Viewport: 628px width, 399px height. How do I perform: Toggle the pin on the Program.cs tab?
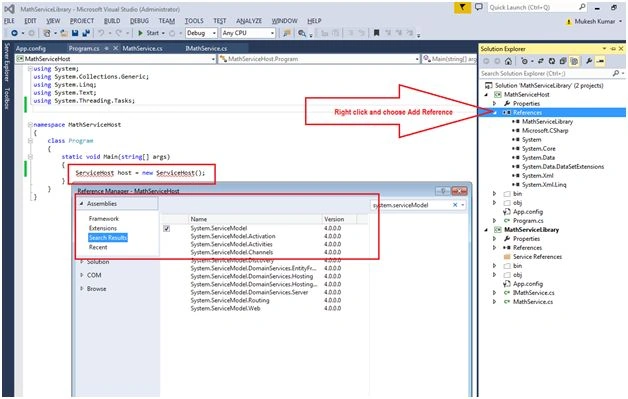[107, 48]
